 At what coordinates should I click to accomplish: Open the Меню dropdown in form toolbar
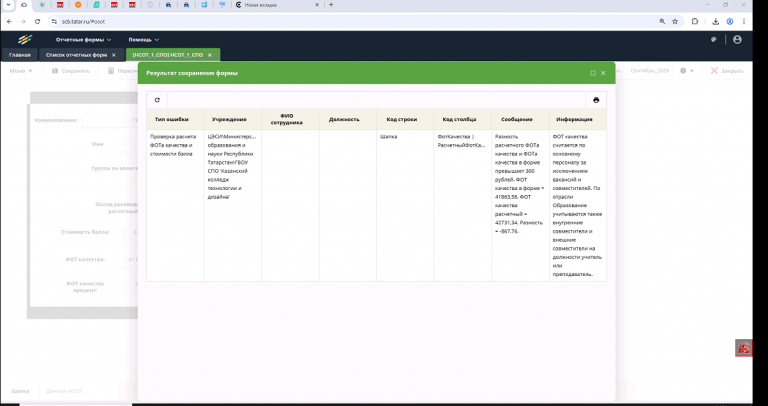[21, 71]
